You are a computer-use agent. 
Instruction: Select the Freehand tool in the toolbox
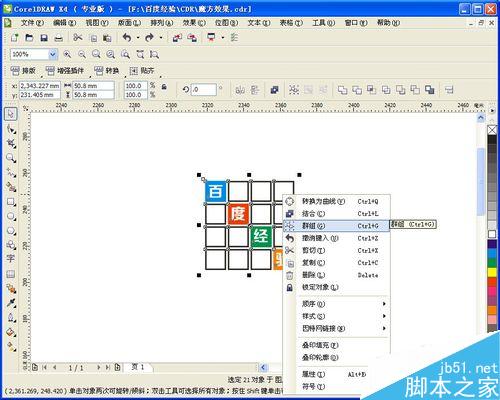(11, 173)
